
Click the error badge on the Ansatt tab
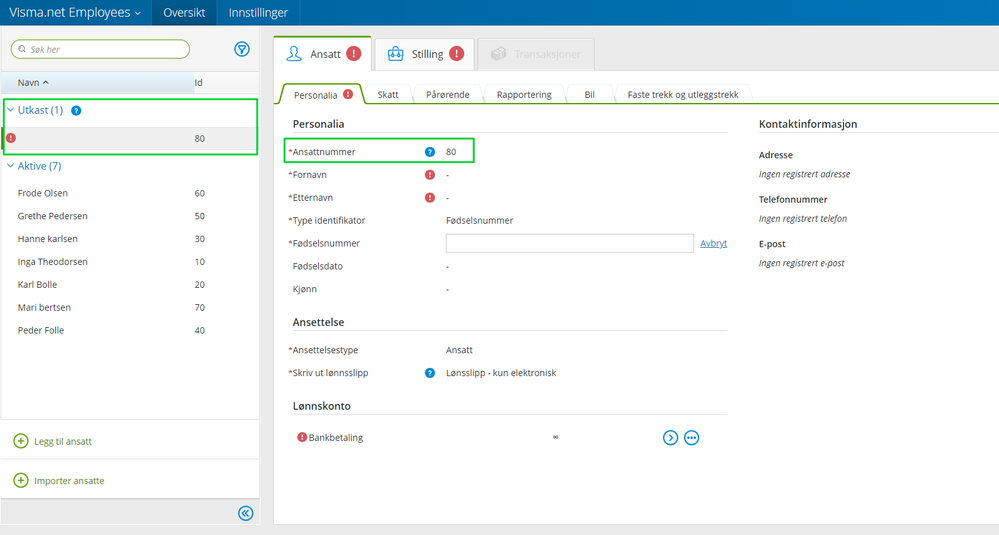point(354,54)
